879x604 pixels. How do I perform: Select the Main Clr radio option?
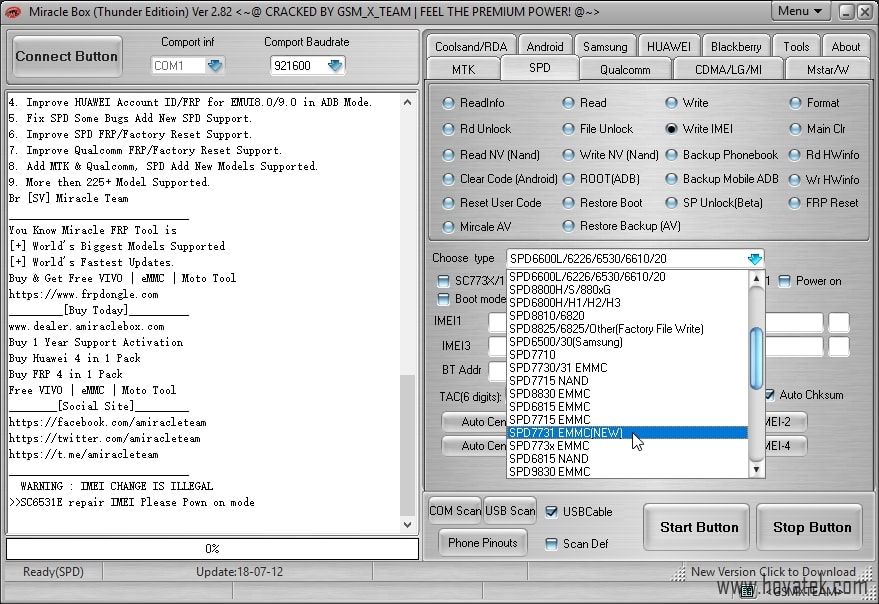tap(817, 128)
